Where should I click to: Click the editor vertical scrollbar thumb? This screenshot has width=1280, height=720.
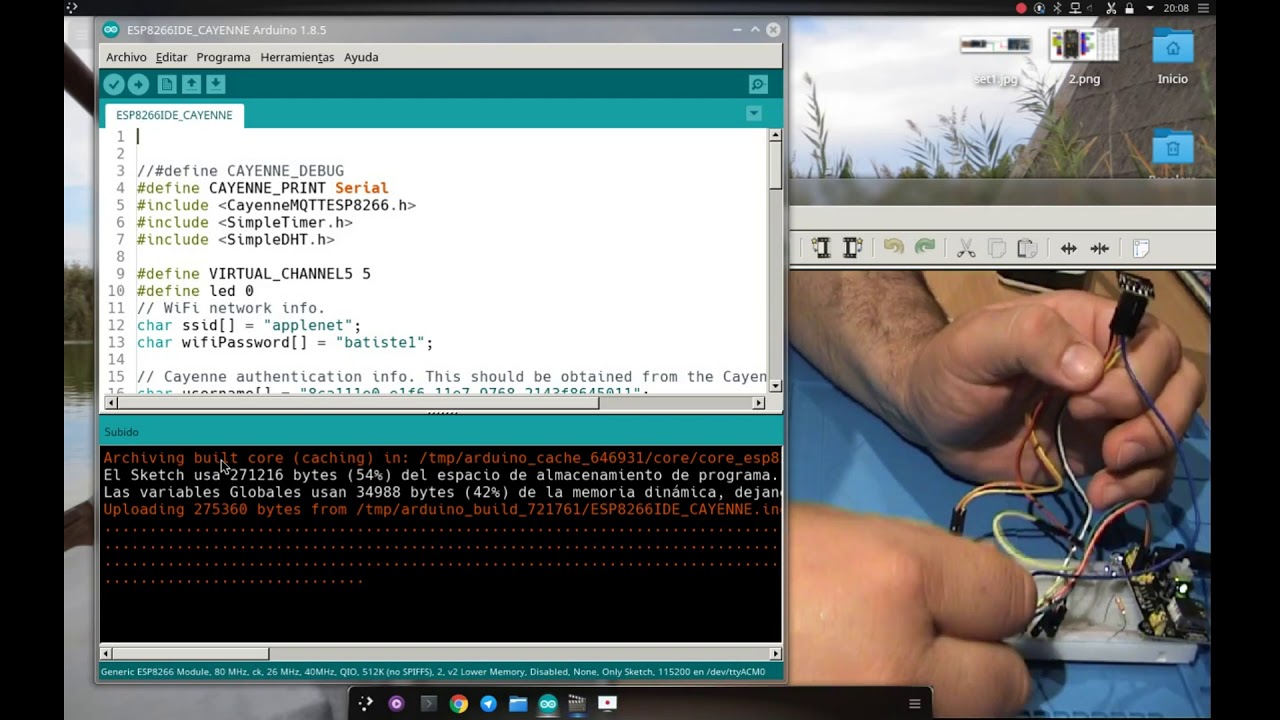pyautogui.click(x=775, y=165)
